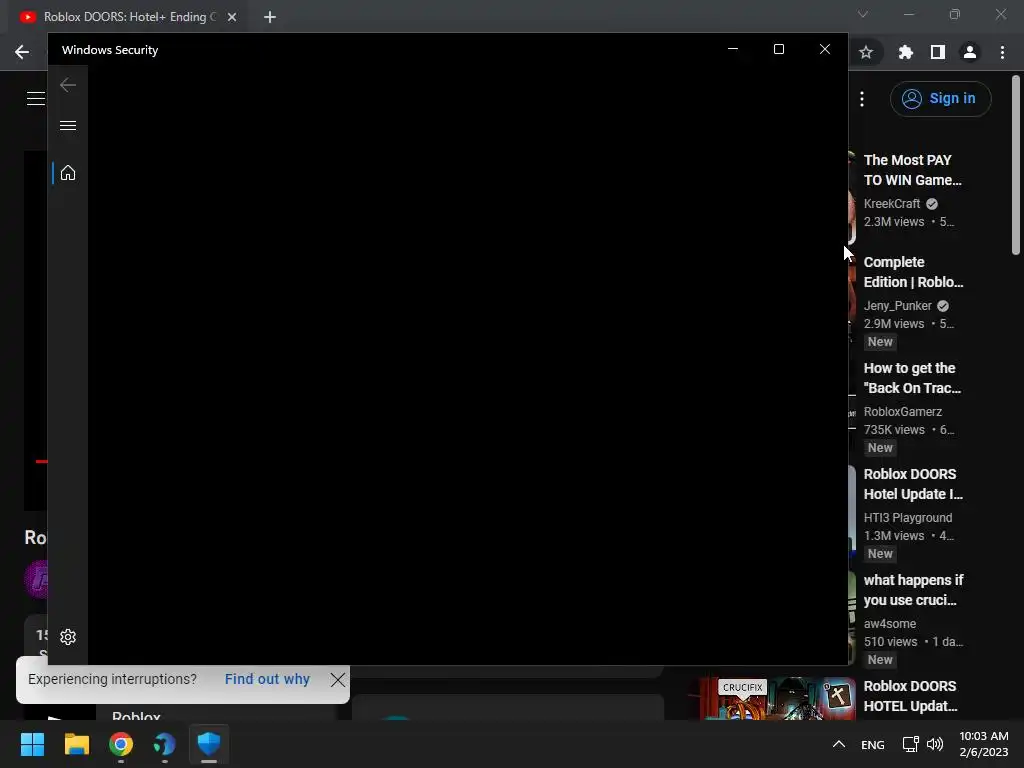The image size is (1024, 768).
Task: Dismiss the Experiencing interruptions notice
Action: 338,680
